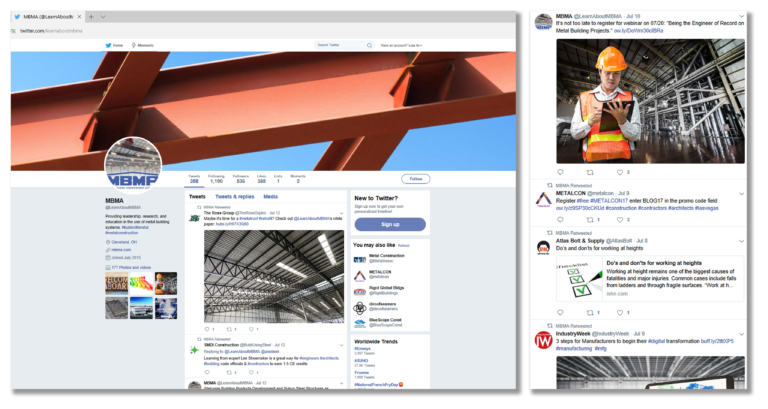Viewport: 768px width, 409px height.
Task: Reply to The Ross Group tweet
Action: click(207, 329)
